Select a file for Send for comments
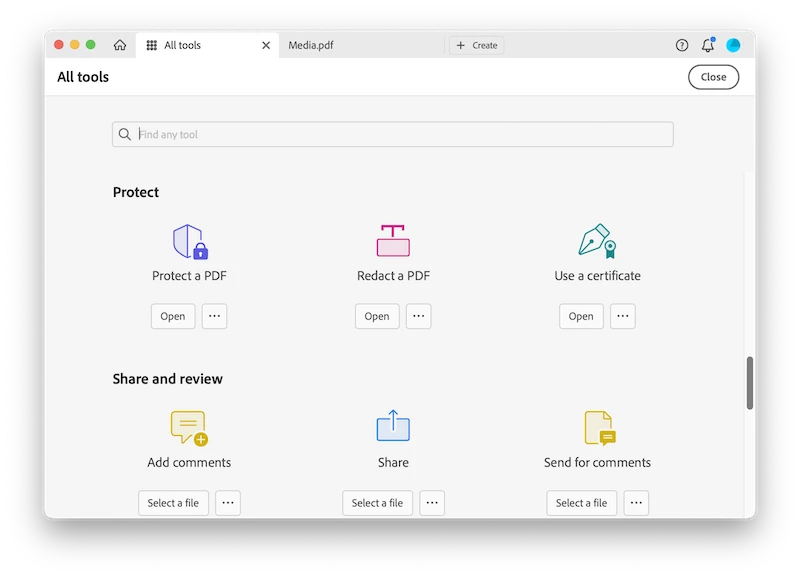The width and height of the screenshot is (800, 577). click(x=582, y=503)
